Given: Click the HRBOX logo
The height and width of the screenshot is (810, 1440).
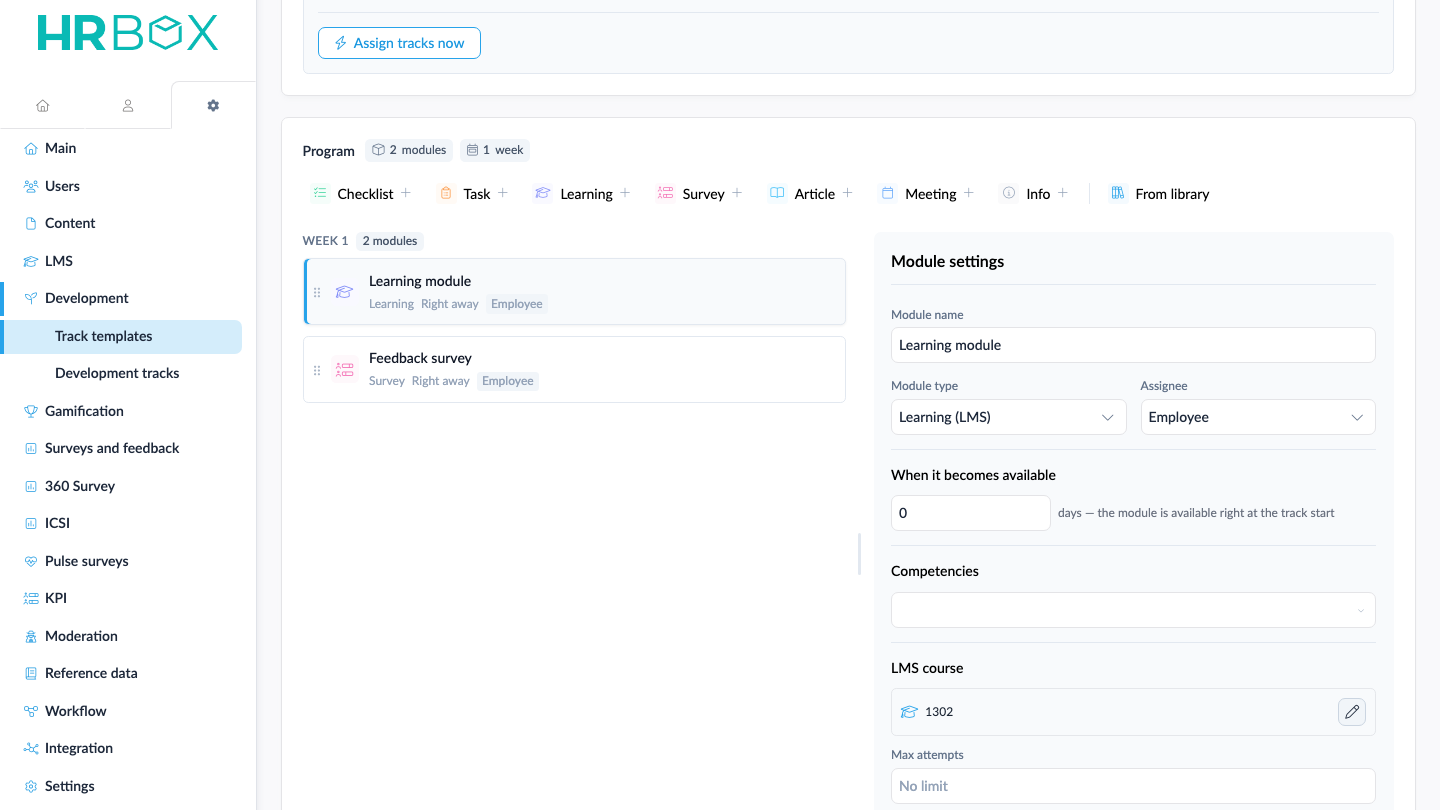Looking at the screenshot, I should click(x=128, y=33).
